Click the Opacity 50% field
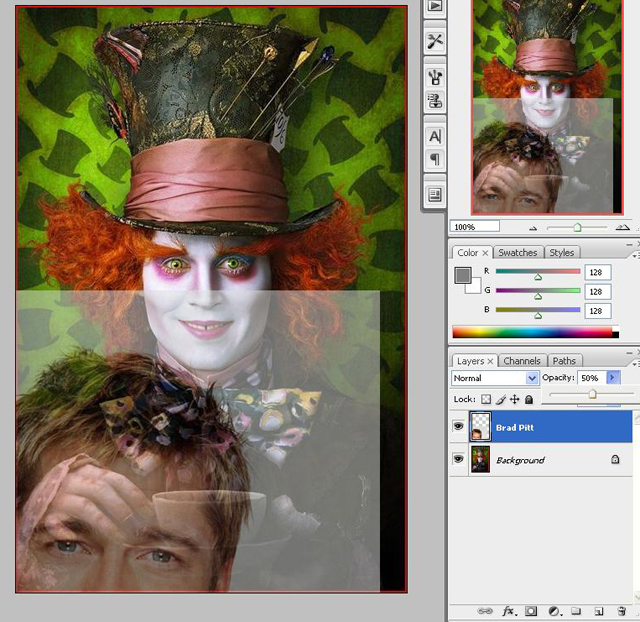The width and height of the screenshot is (640, 622). tap(592, 378)
